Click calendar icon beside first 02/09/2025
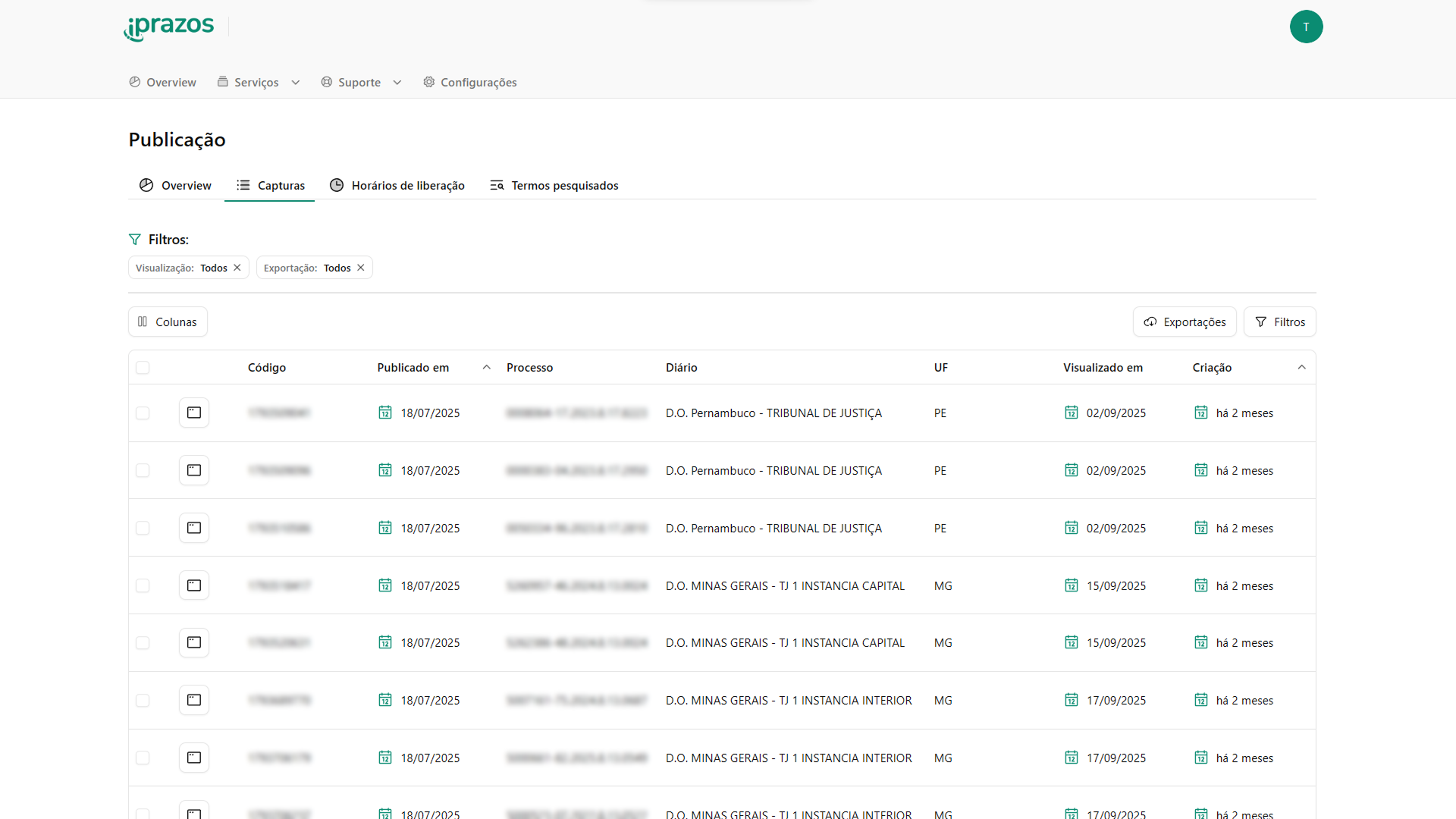Image resolution: width=1456 pixels, height=819 pixels. (1072, 413)
